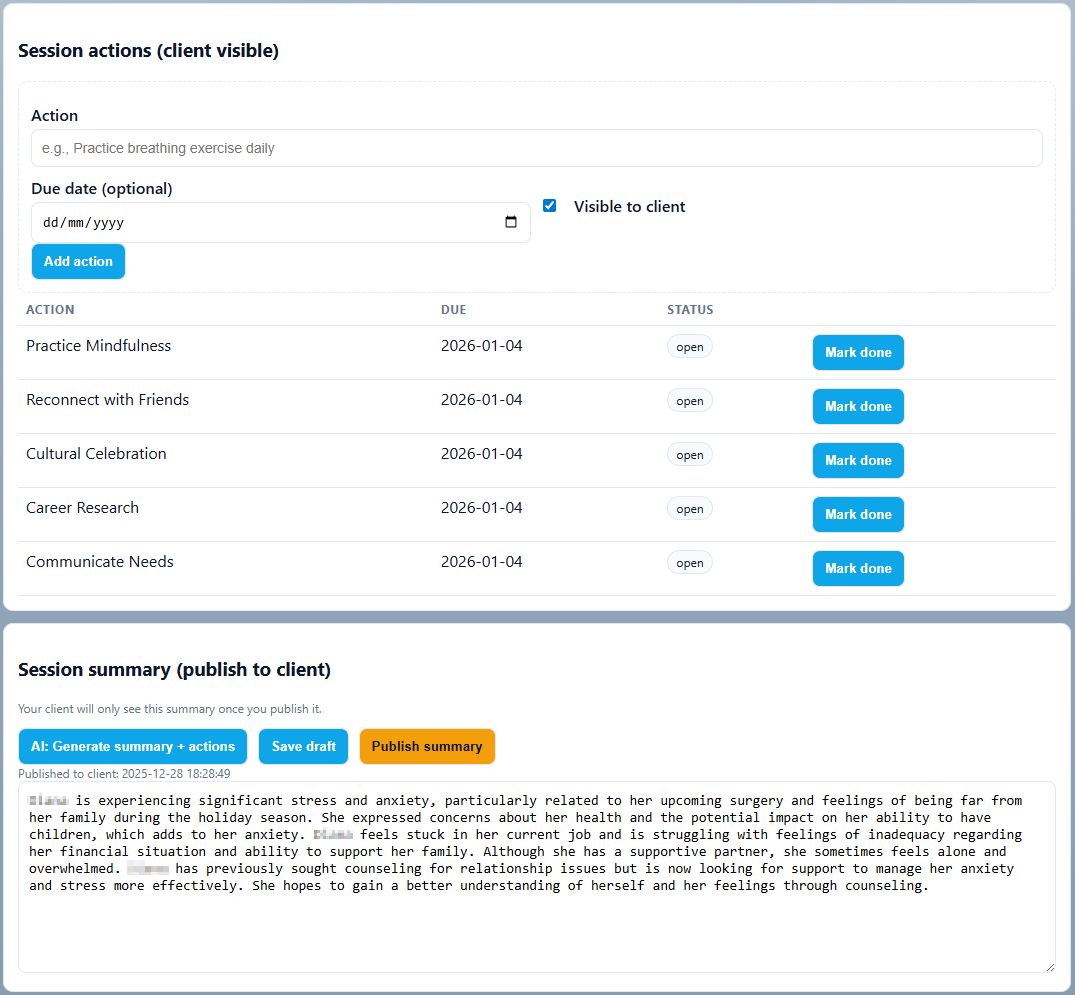Grab the summary textarea resize handle
Image resolution: width=1075 pixels, height=995 pixels.
tap(1048, 966)
